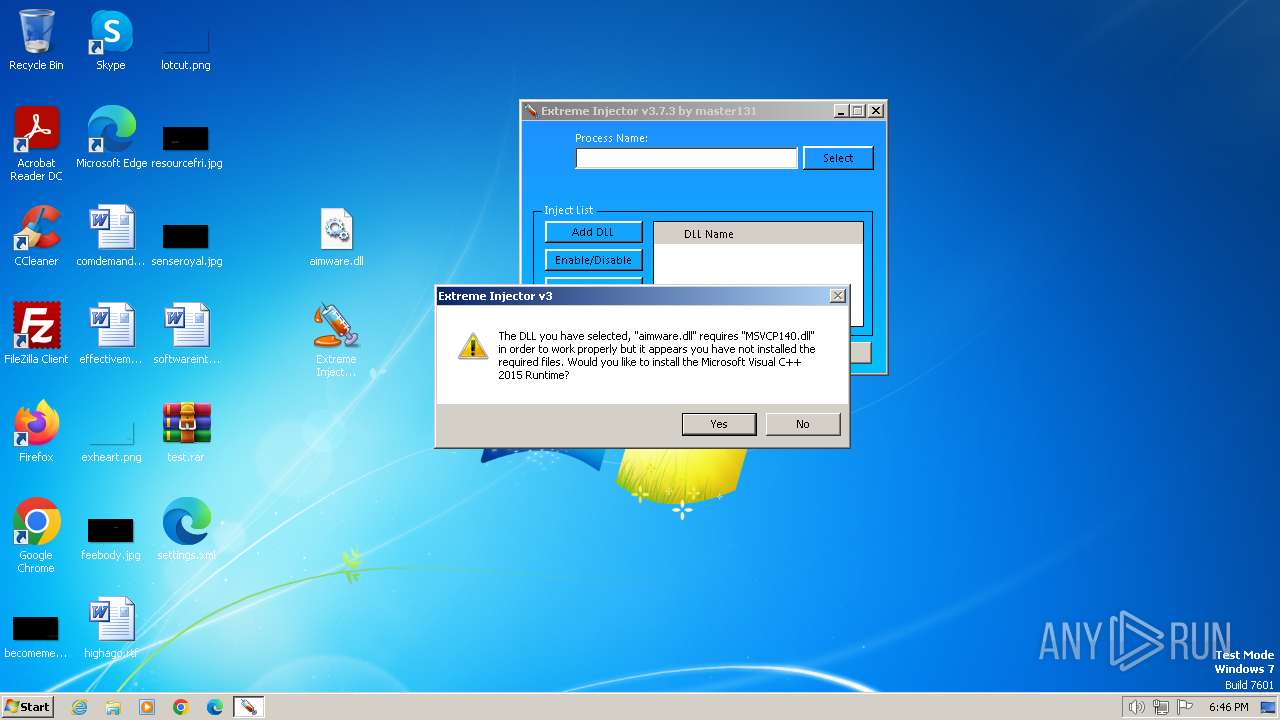Select resourcefri.jpg on the desktop
Image resolution: width=1280 pixels, height=720 pixels.
[186, 138]
